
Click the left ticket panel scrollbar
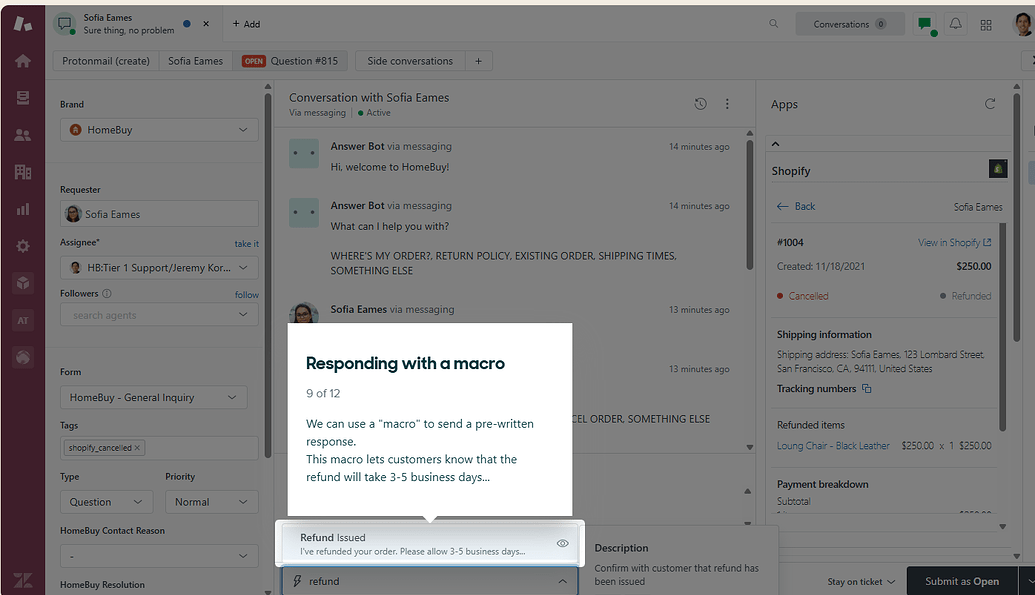coord(268,275)
